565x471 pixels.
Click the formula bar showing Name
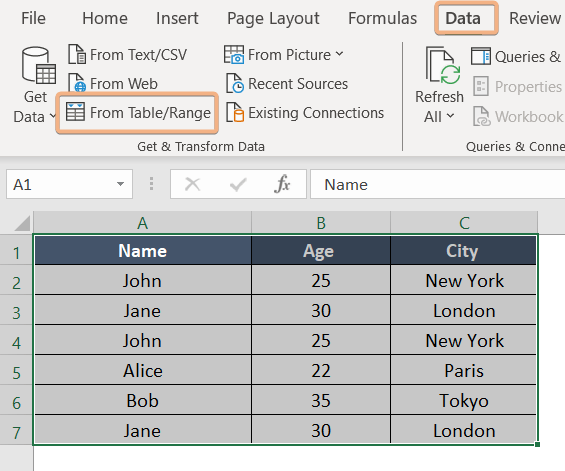pyautogui.click(x=437, y=184)
